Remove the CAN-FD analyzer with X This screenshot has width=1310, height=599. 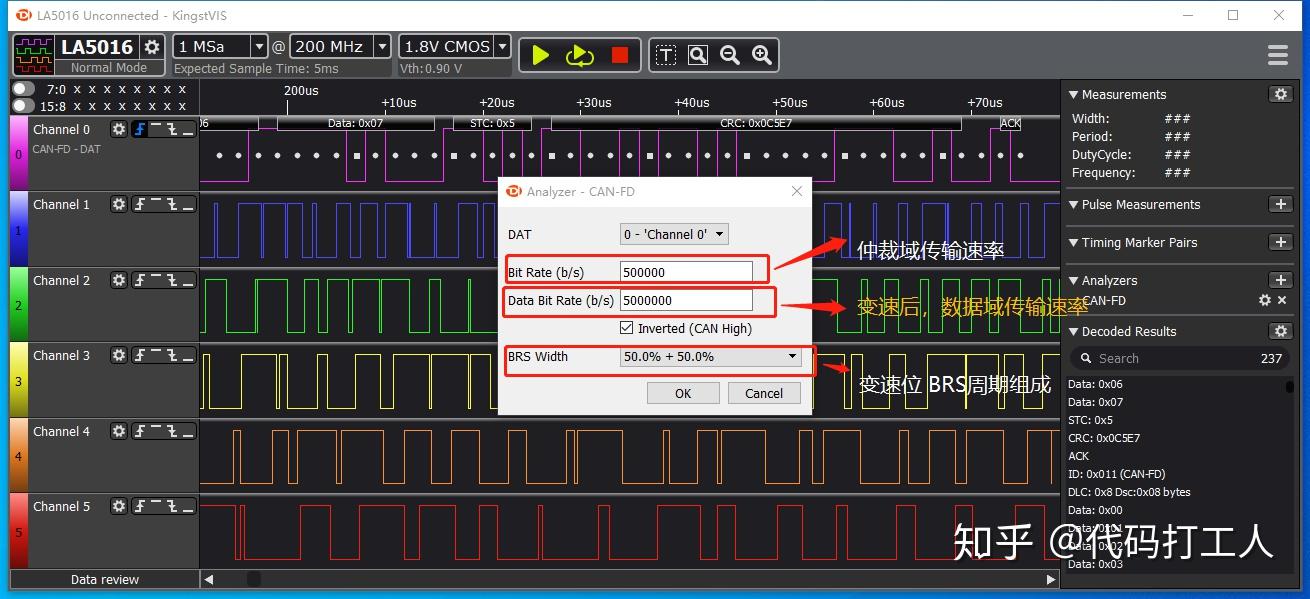(1282, 300)
